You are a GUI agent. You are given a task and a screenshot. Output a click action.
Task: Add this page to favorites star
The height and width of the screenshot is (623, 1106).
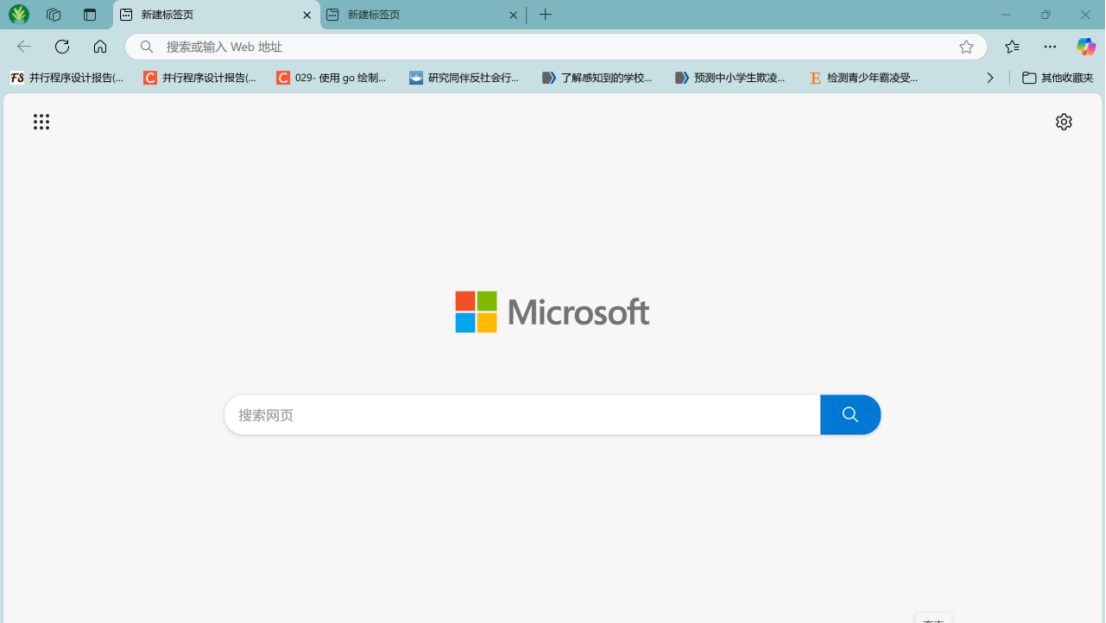(966, 47)
